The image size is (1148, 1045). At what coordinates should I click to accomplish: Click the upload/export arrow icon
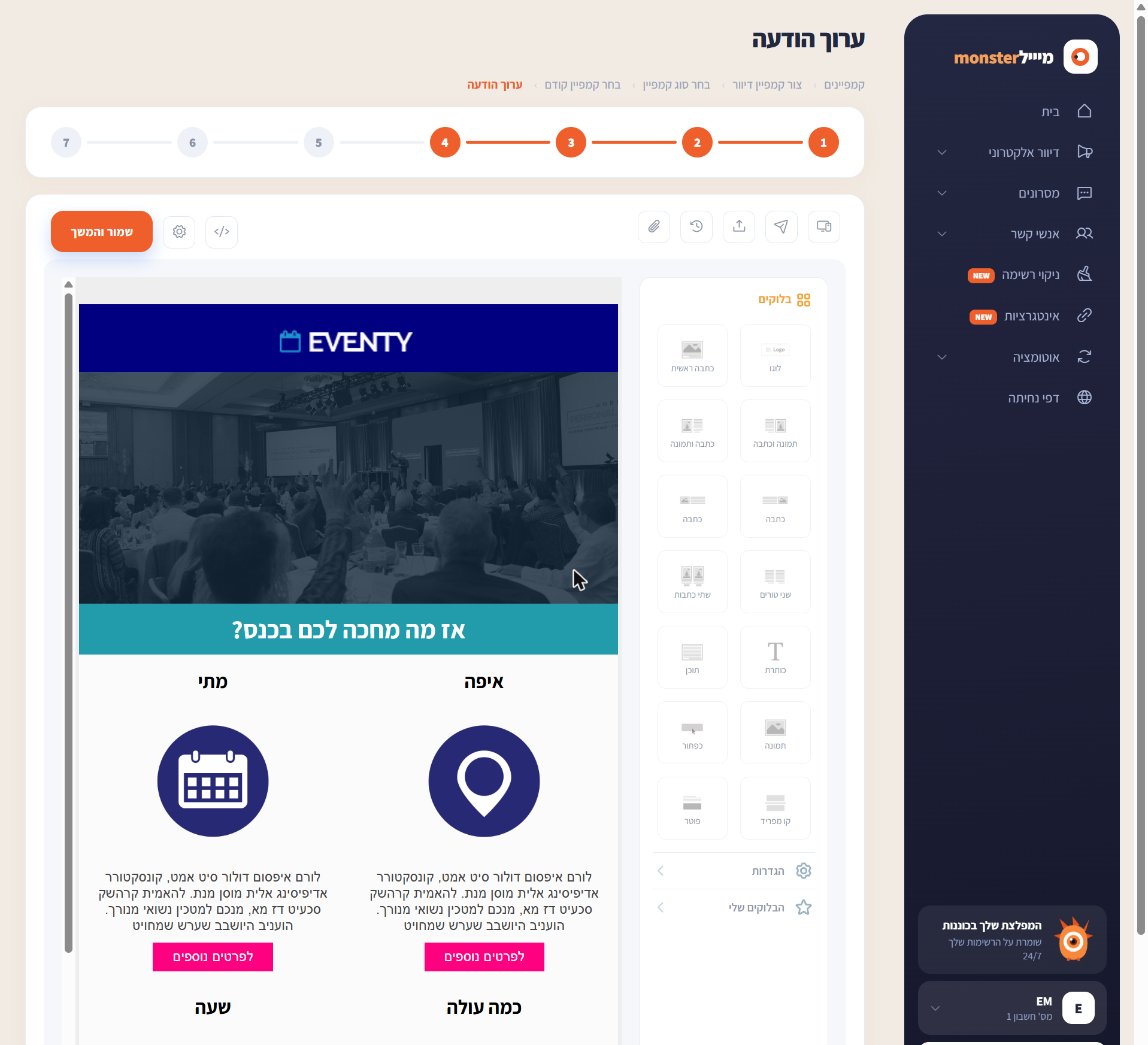point(739,227)
